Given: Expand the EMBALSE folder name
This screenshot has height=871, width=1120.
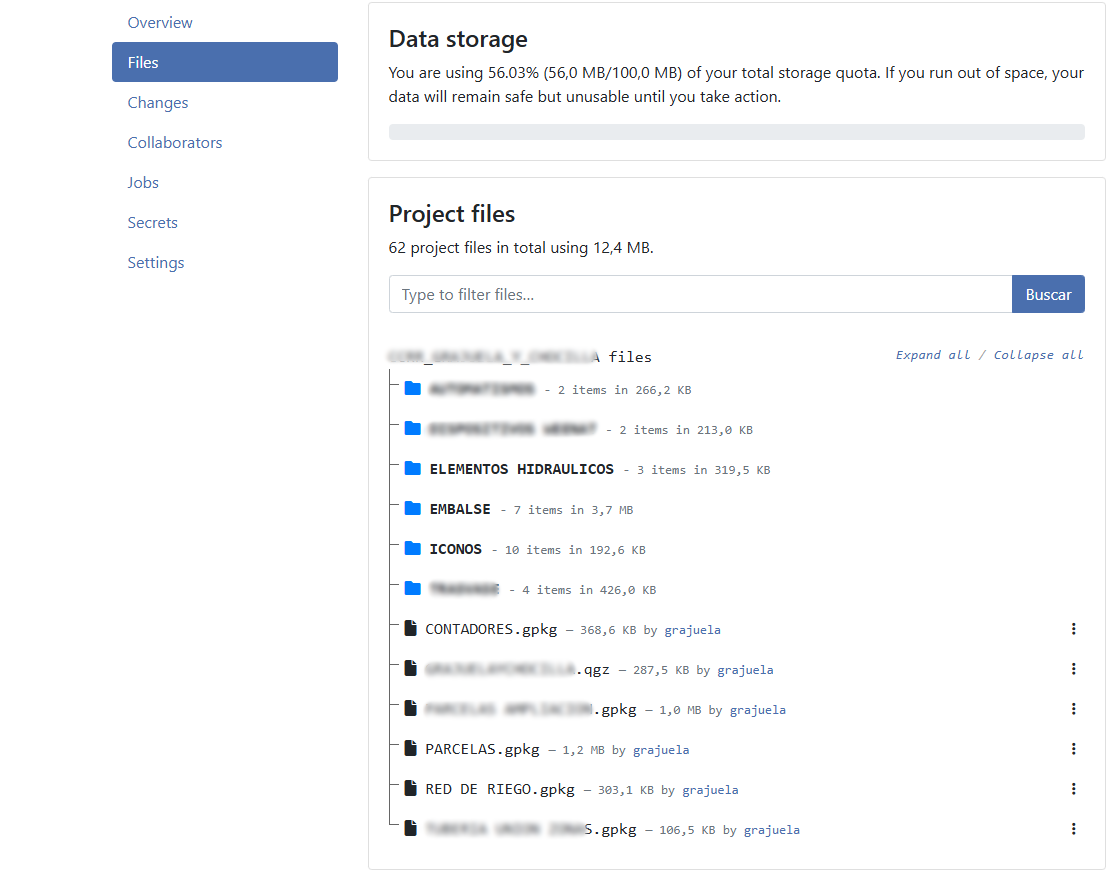Looking at the screenshot, I should 460,509.
